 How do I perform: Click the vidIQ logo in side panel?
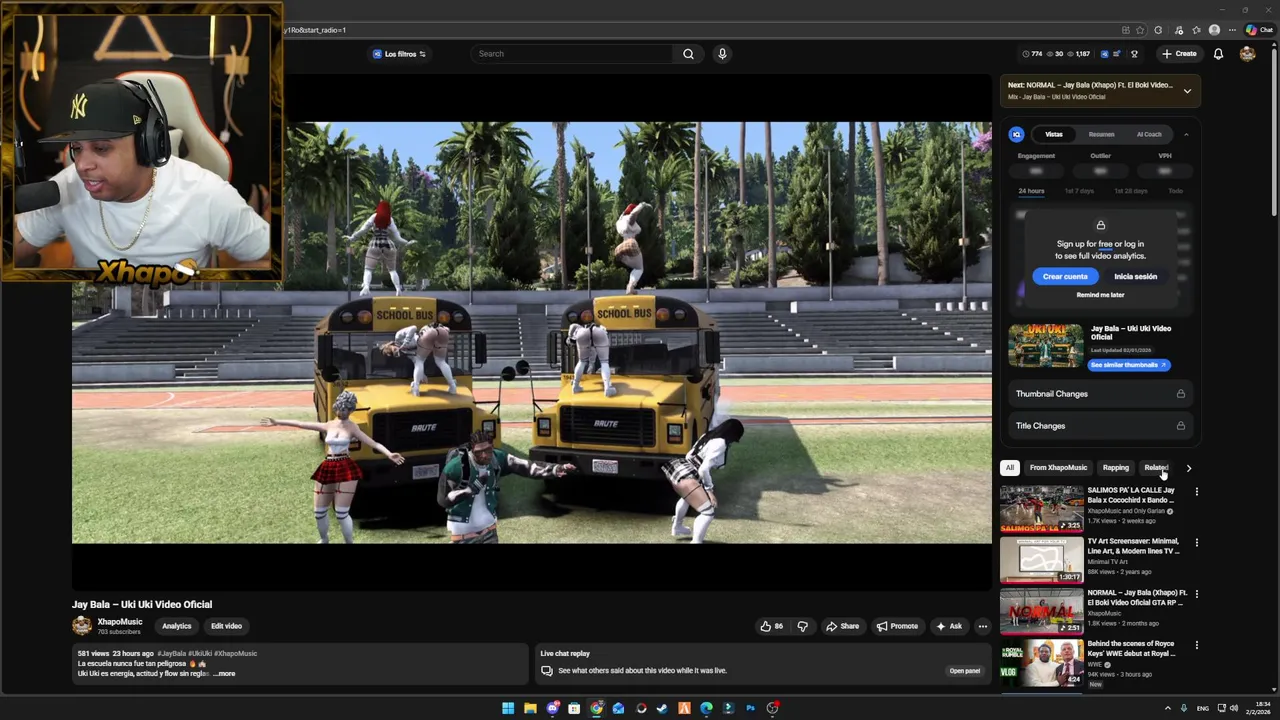[1016, 134]
